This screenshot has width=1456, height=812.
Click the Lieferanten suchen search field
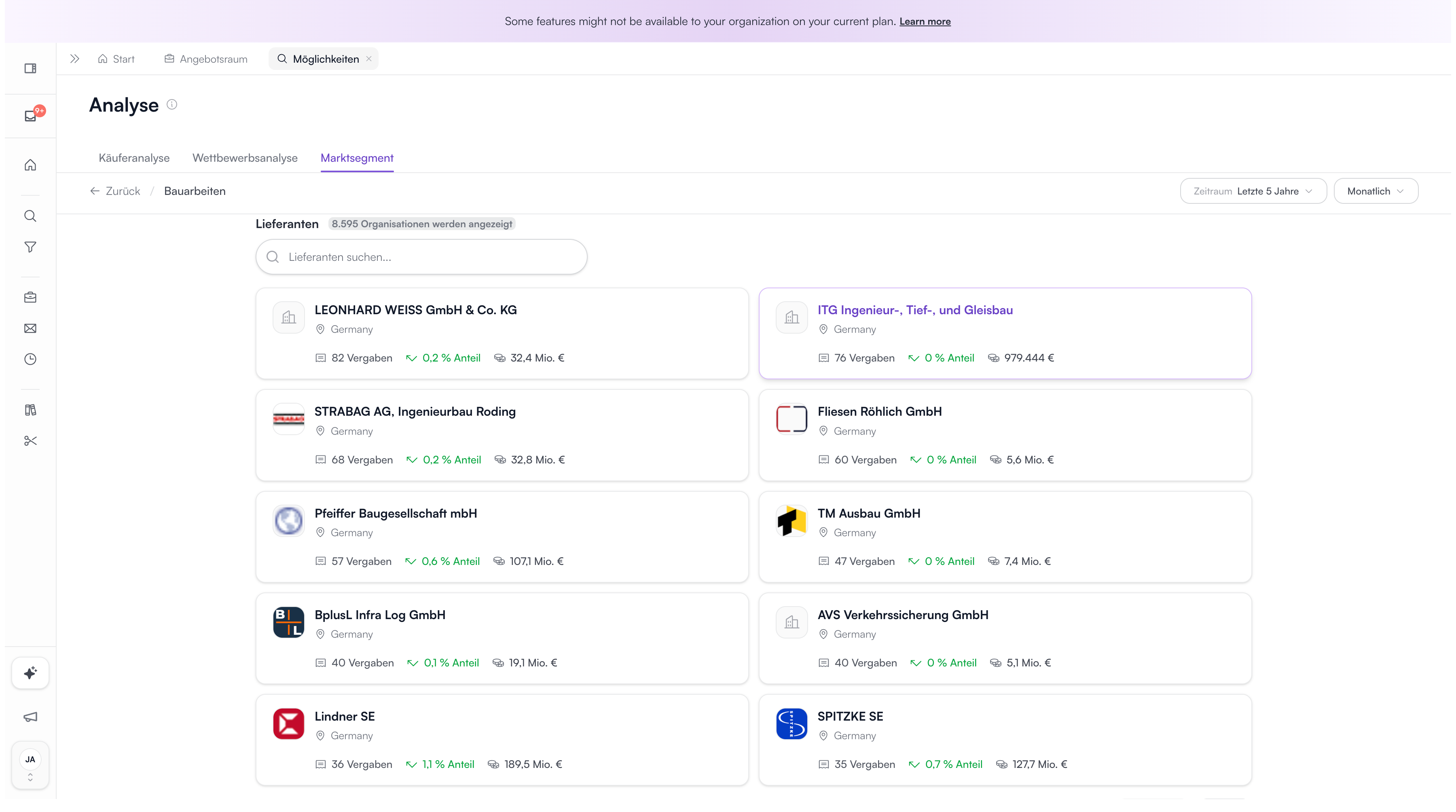(421, 257)
